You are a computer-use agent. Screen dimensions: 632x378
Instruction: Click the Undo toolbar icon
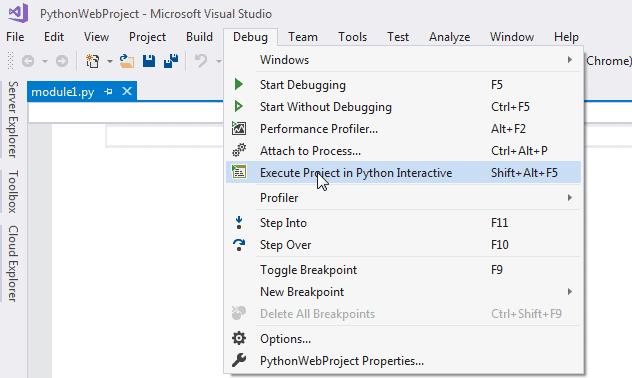point(201,61)
